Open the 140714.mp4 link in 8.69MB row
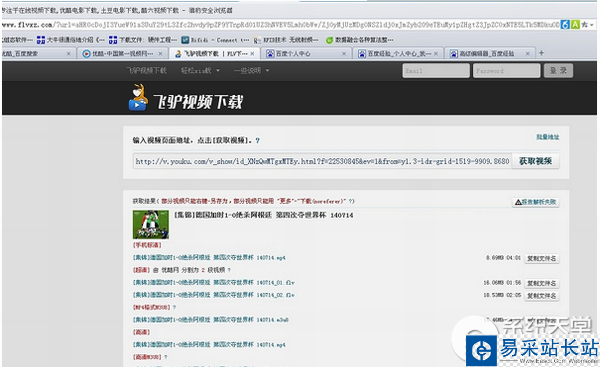 tap(209, 258)
